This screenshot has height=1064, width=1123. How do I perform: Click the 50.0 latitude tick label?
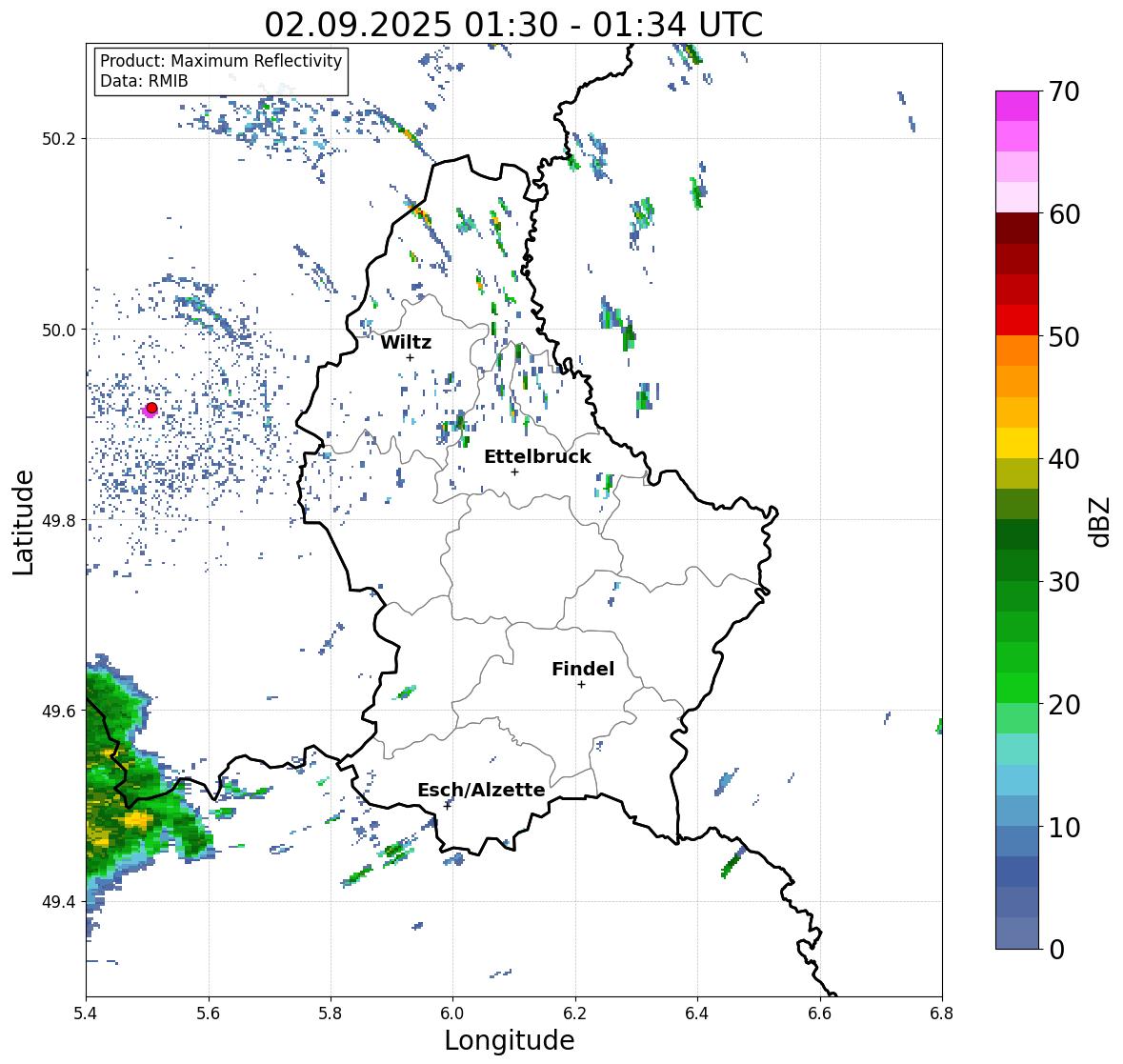(61, 331)
